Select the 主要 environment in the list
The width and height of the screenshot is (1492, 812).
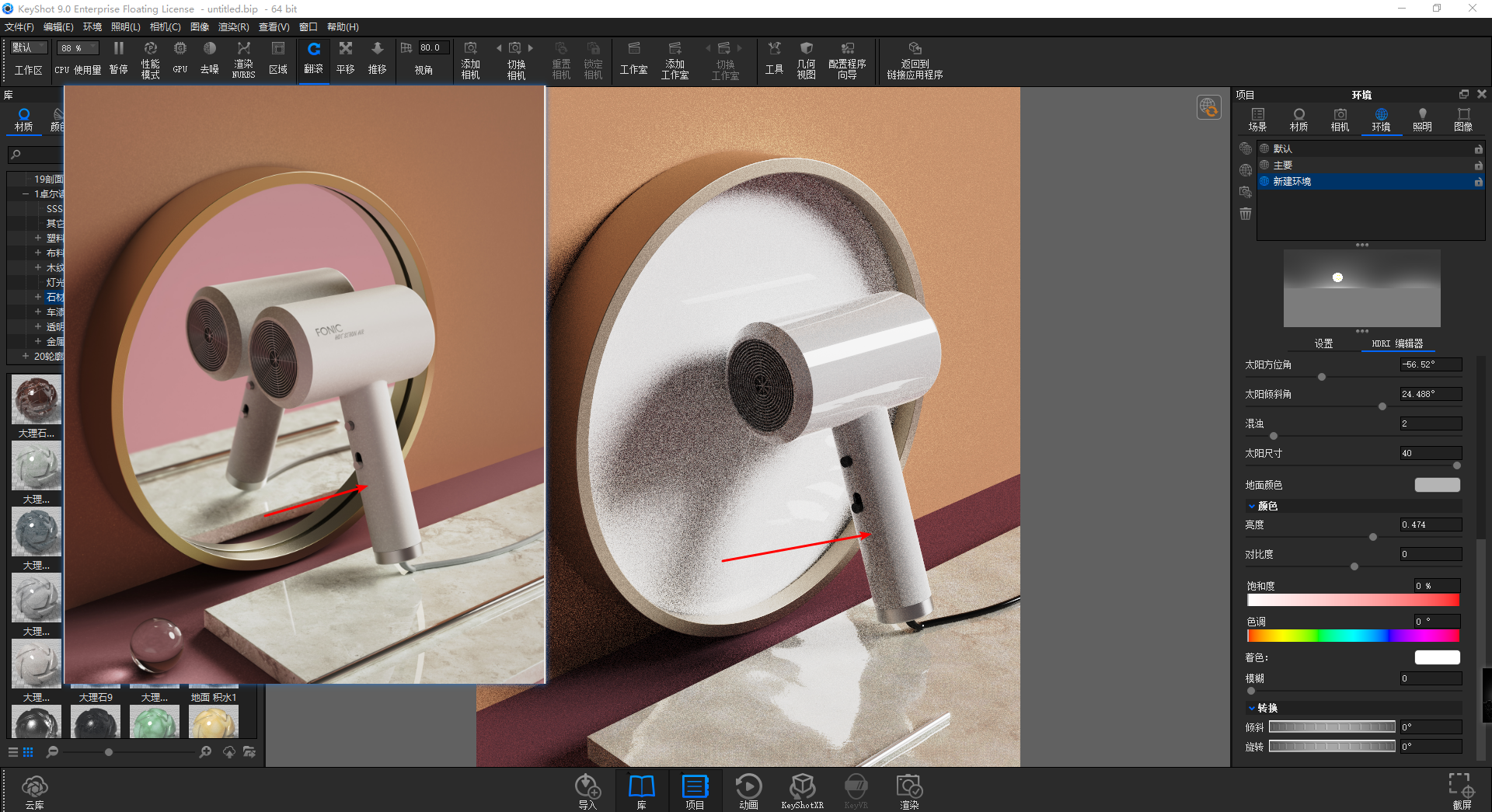pyautogui.click(x=1370, y=165)
